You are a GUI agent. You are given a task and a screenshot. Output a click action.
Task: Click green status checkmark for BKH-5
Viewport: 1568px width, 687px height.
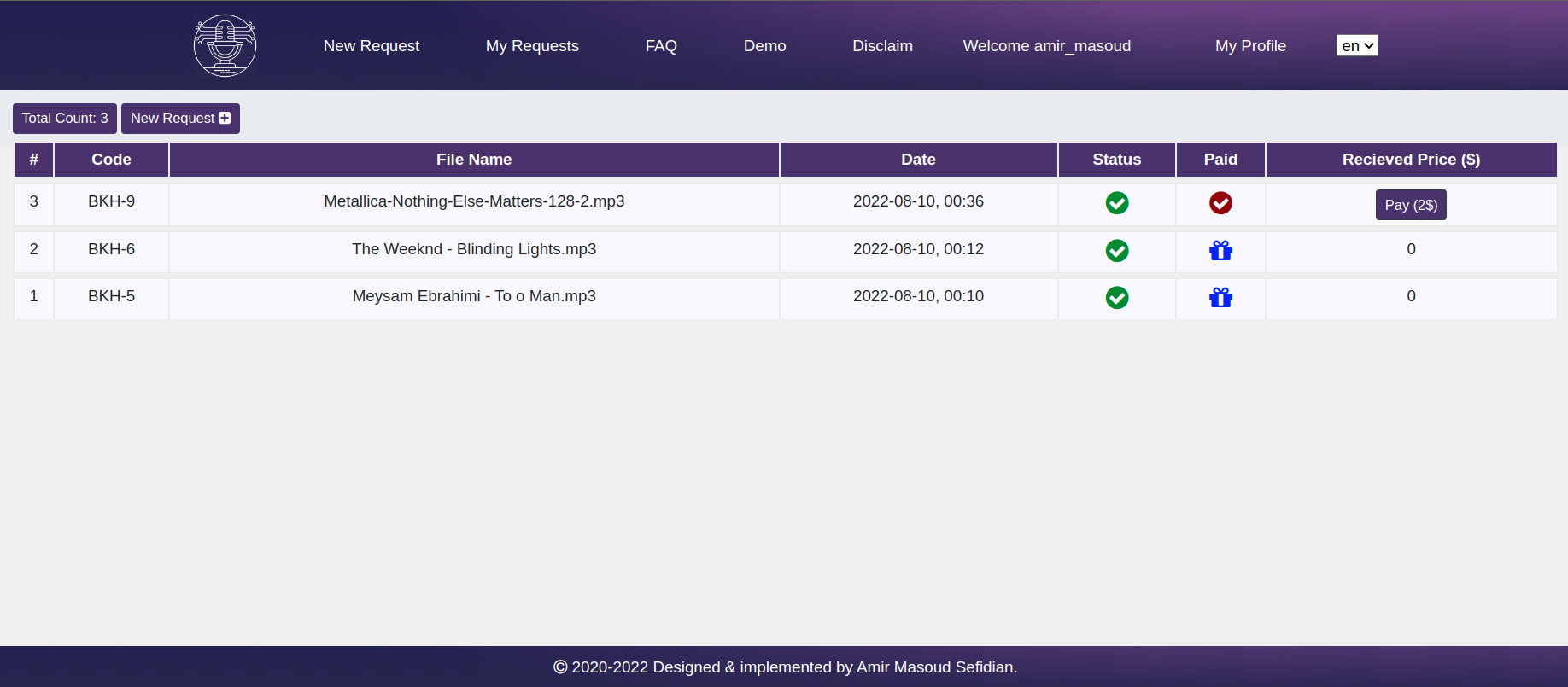point(1117,298)
